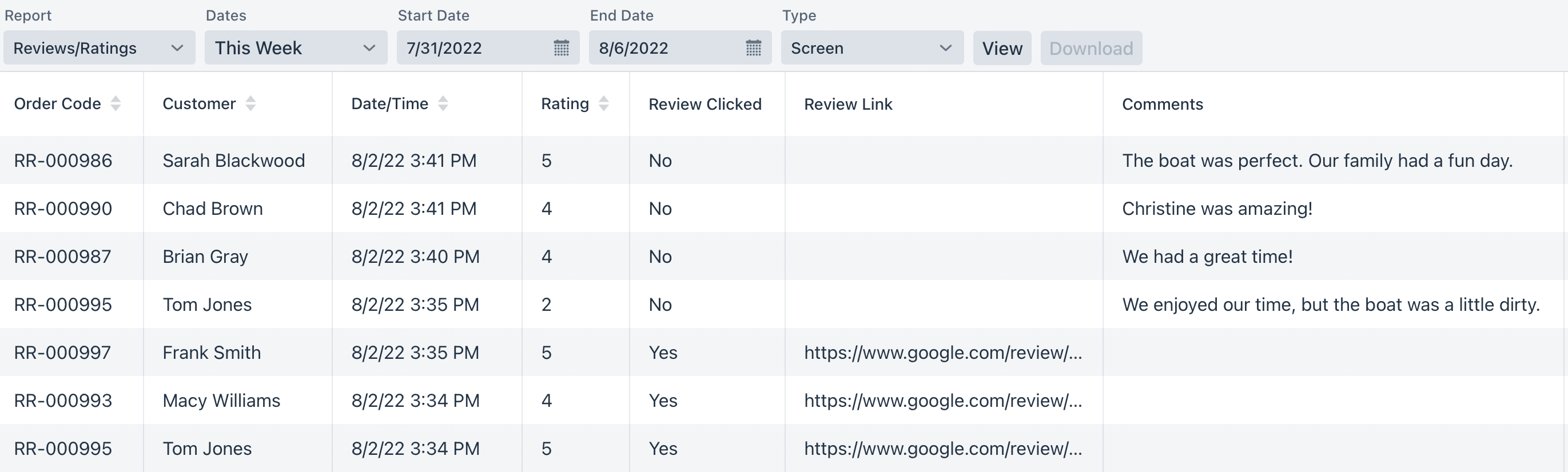Image resolution: width=1568 pixels, height=472 pixels.
Task: Sort by Customer column arrows
Action: click(250, 104)
